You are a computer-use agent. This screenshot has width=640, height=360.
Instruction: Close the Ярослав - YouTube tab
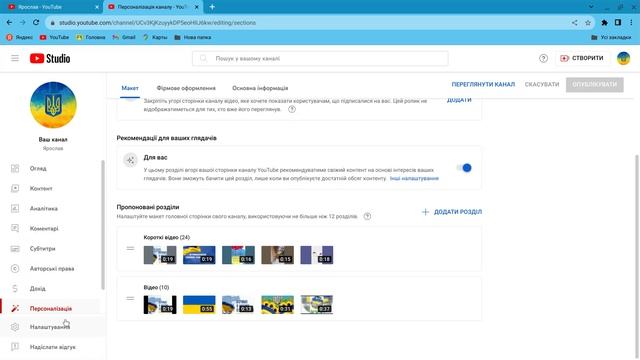(x=97, y=7)
